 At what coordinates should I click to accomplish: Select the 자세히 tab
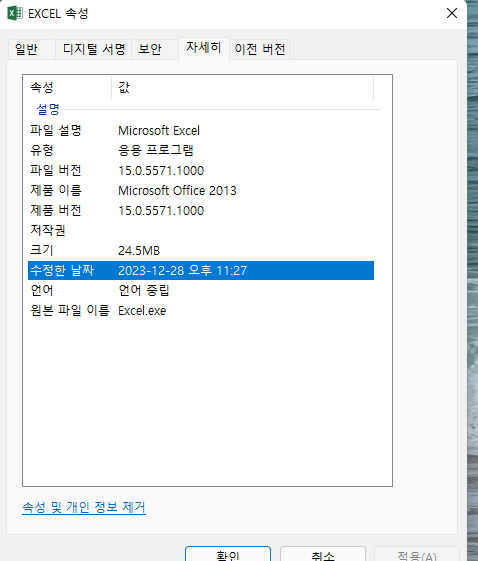point(204,48)
